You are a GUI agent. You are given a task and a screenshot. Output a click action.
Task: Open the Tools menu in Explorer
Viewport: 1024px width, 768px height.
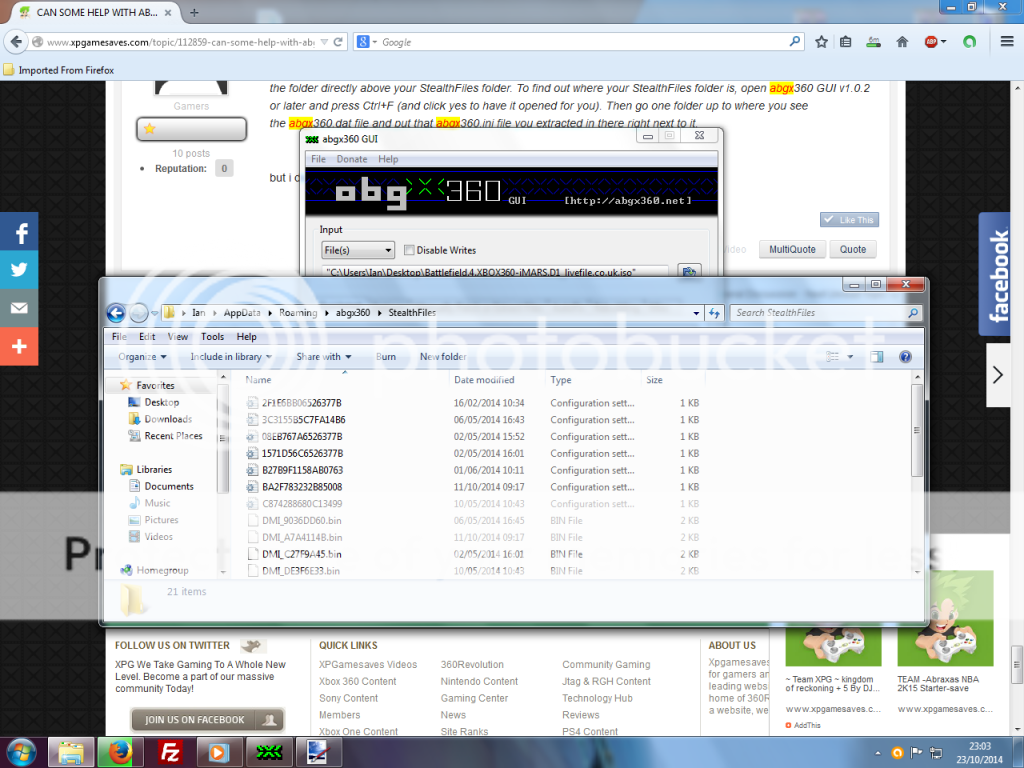[212, 337]
